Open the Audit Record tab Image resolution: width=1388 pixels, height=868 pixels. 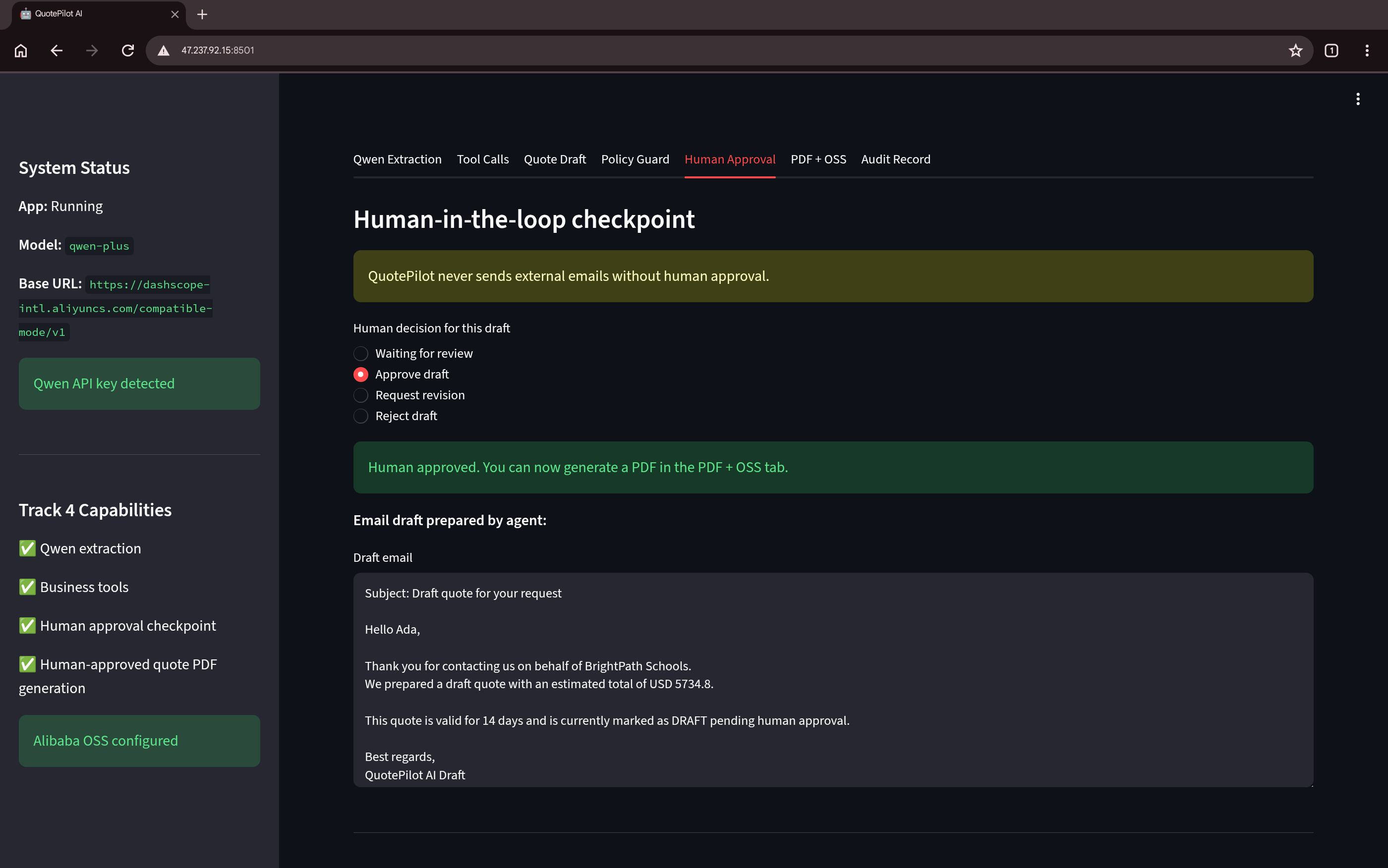895,160
